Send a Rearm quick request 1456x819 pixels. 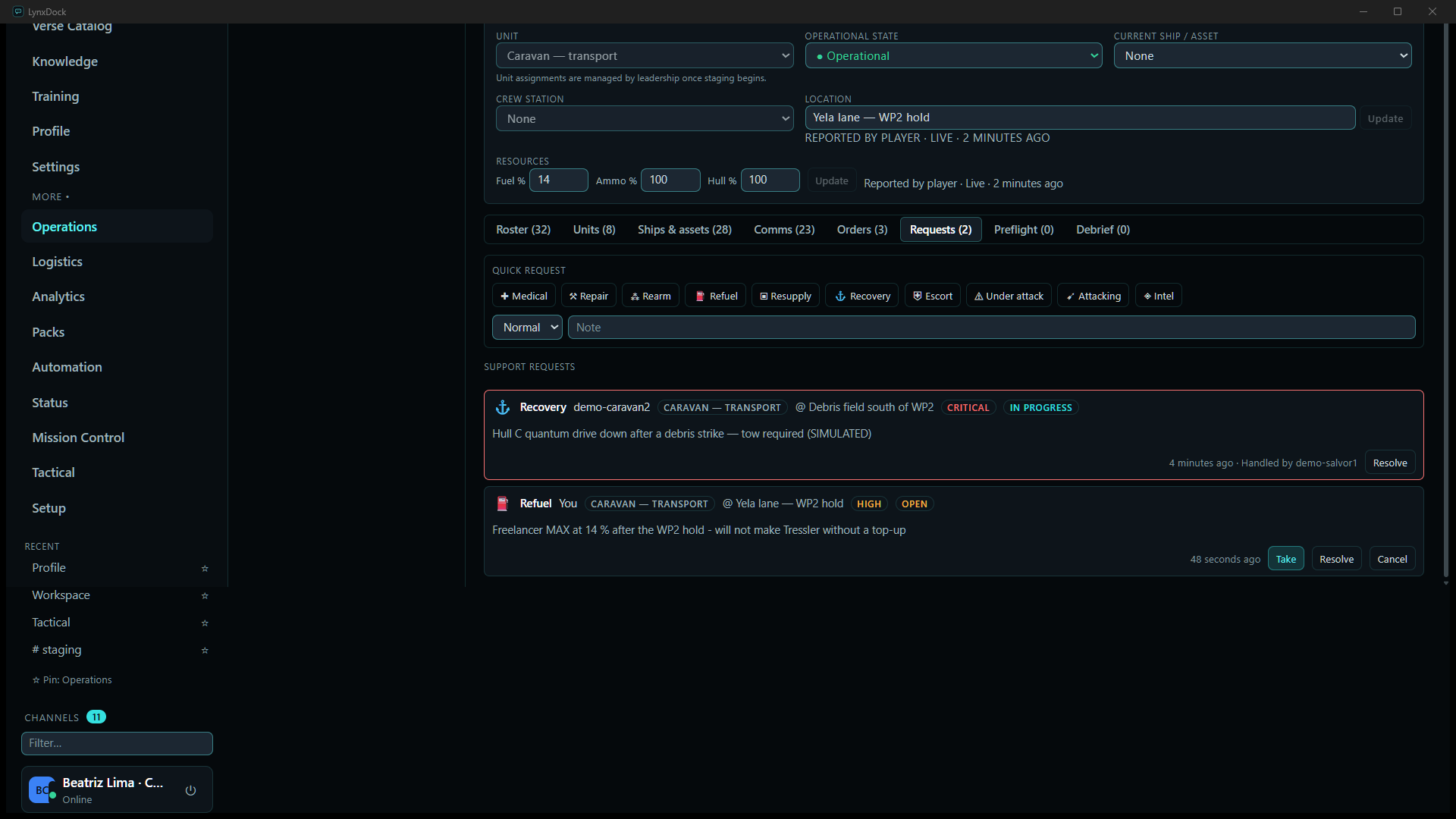coord(651,296)
